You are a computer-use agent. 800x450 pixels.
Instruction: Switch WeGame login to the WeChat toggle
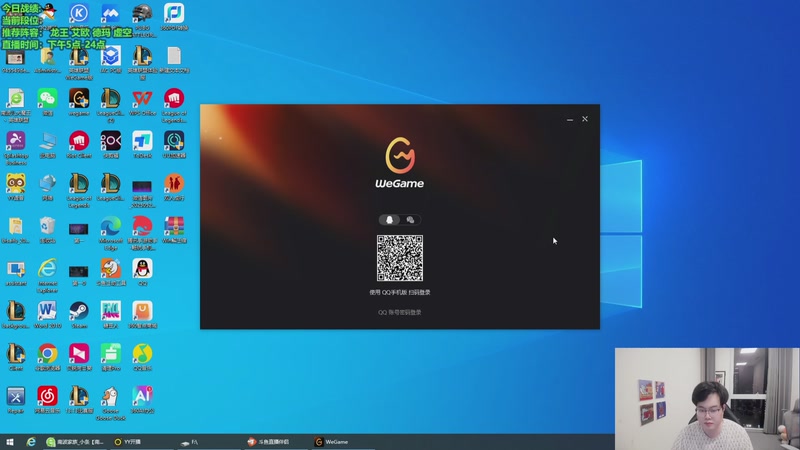pos(410,220)
